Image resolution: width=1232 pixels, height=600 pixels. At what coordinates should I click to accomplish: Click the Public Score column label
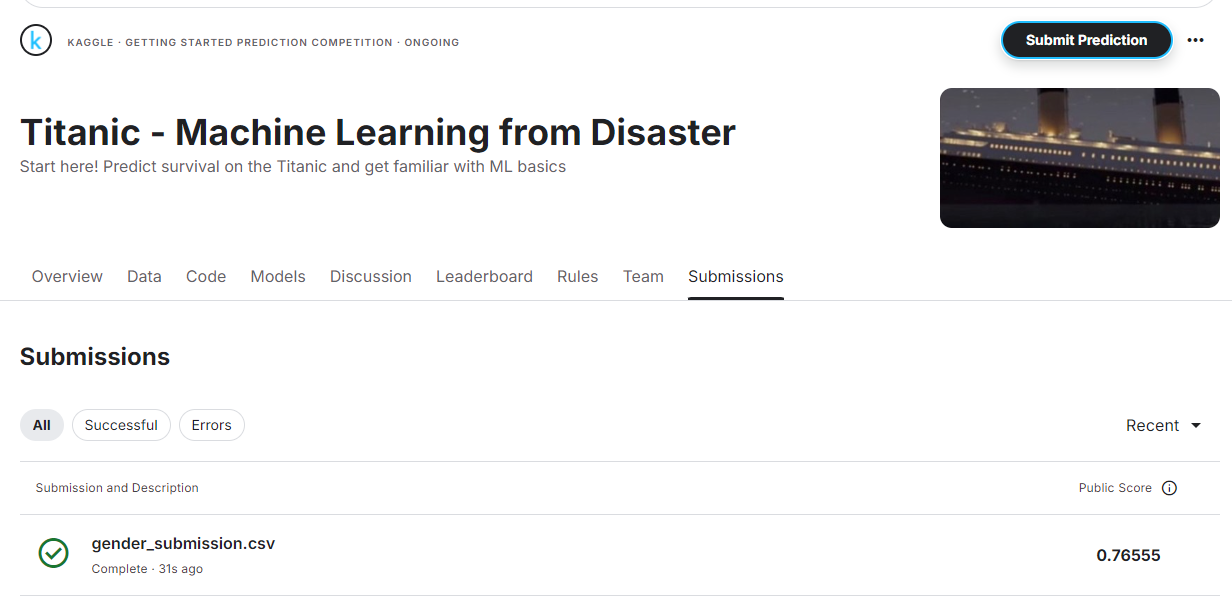pos(1115,488)
